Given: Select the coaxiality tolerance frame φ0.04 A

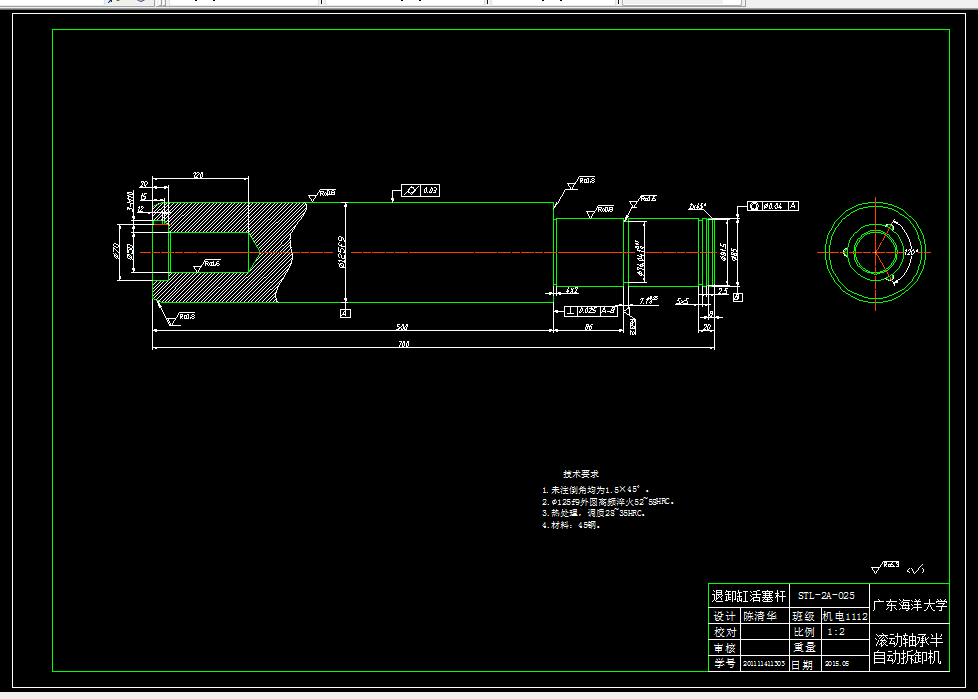Looking at the screenshot, I should click(773, 206).
